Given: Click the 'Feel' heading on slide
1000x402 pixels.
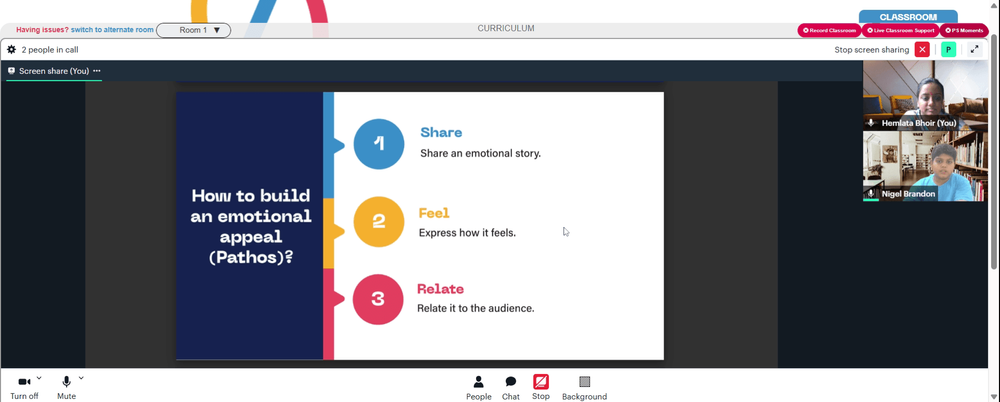Looking at the screenshot, I should coord(434,213).
